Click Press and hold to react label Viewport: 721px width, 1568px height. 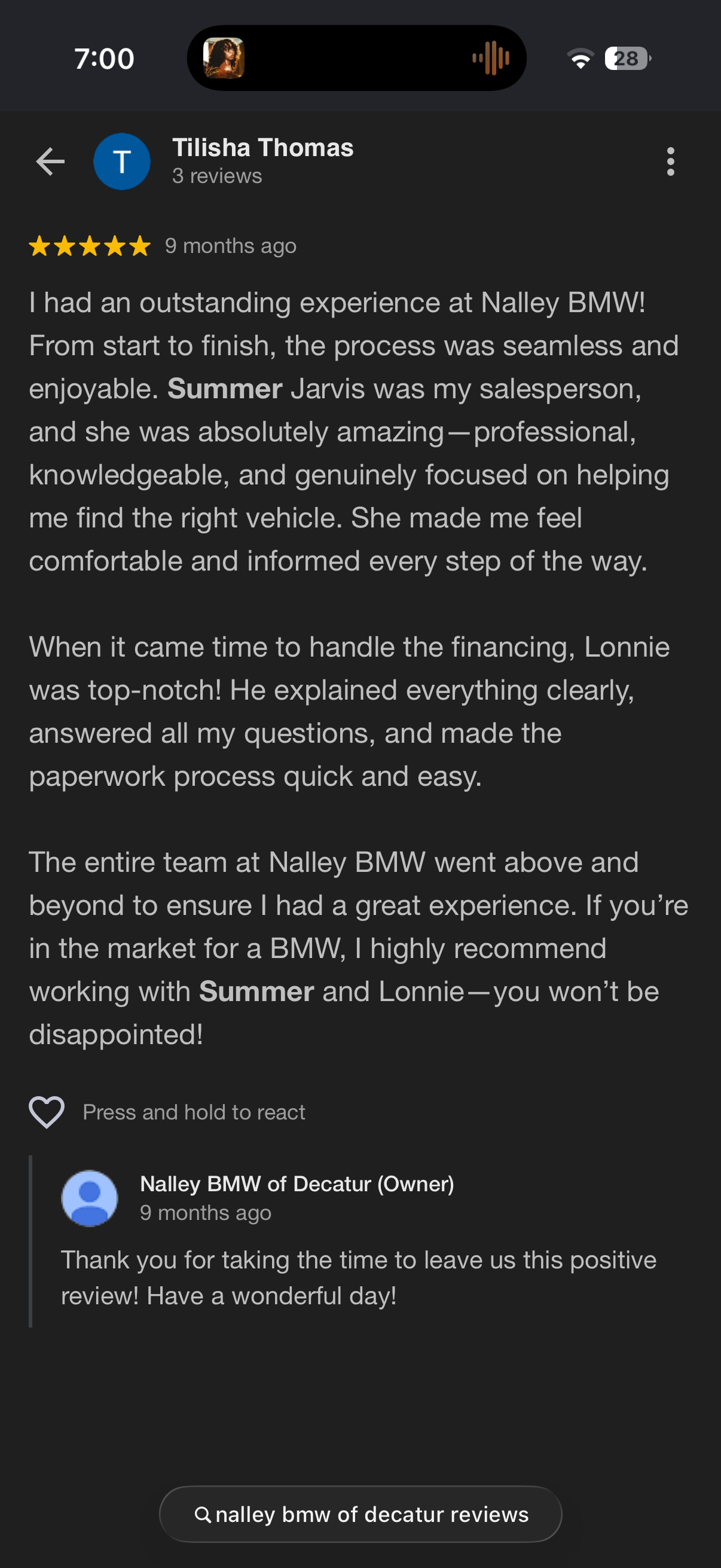(195, 1112)
